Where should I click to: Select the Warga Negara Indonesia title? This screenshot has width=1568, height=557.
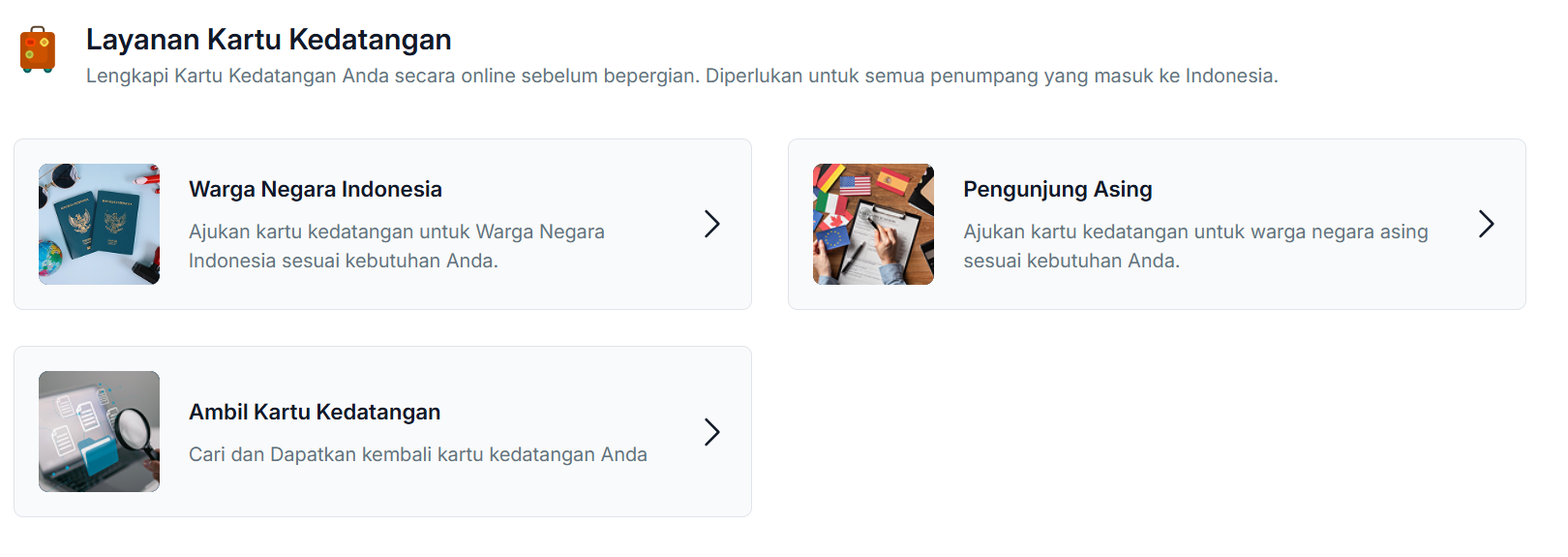coord(315,189)
